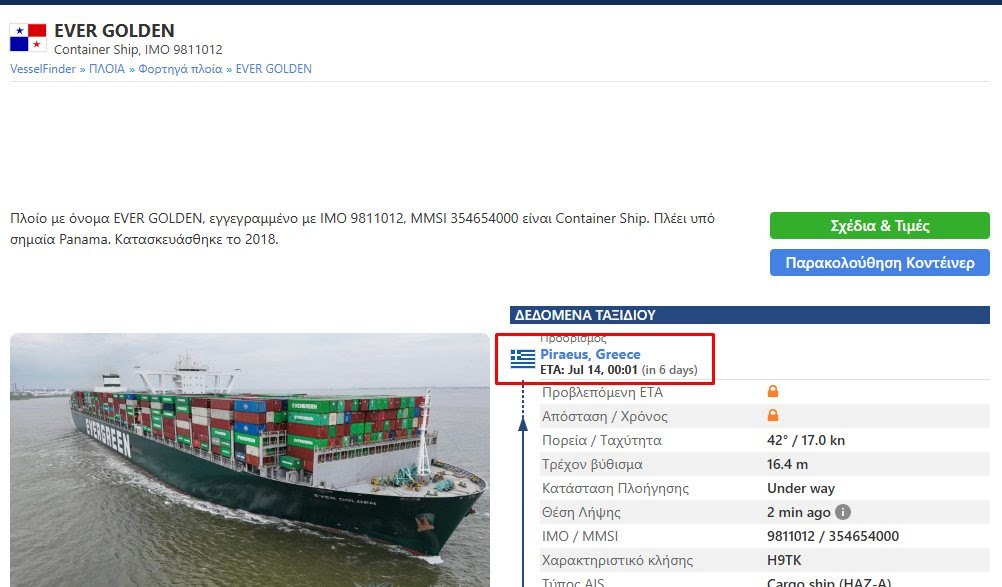Open the info icon next to 2 min ago
The width and height of the screenshot is (1002, 587).
(x=843, y=512)
